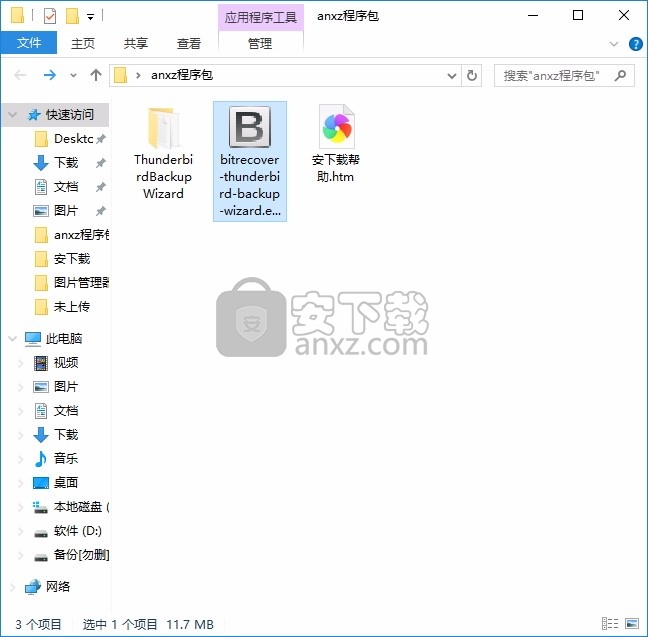Switch to the 主页 ribbon tab
This screenshot has width=648, height=637.
coord(83,43)
